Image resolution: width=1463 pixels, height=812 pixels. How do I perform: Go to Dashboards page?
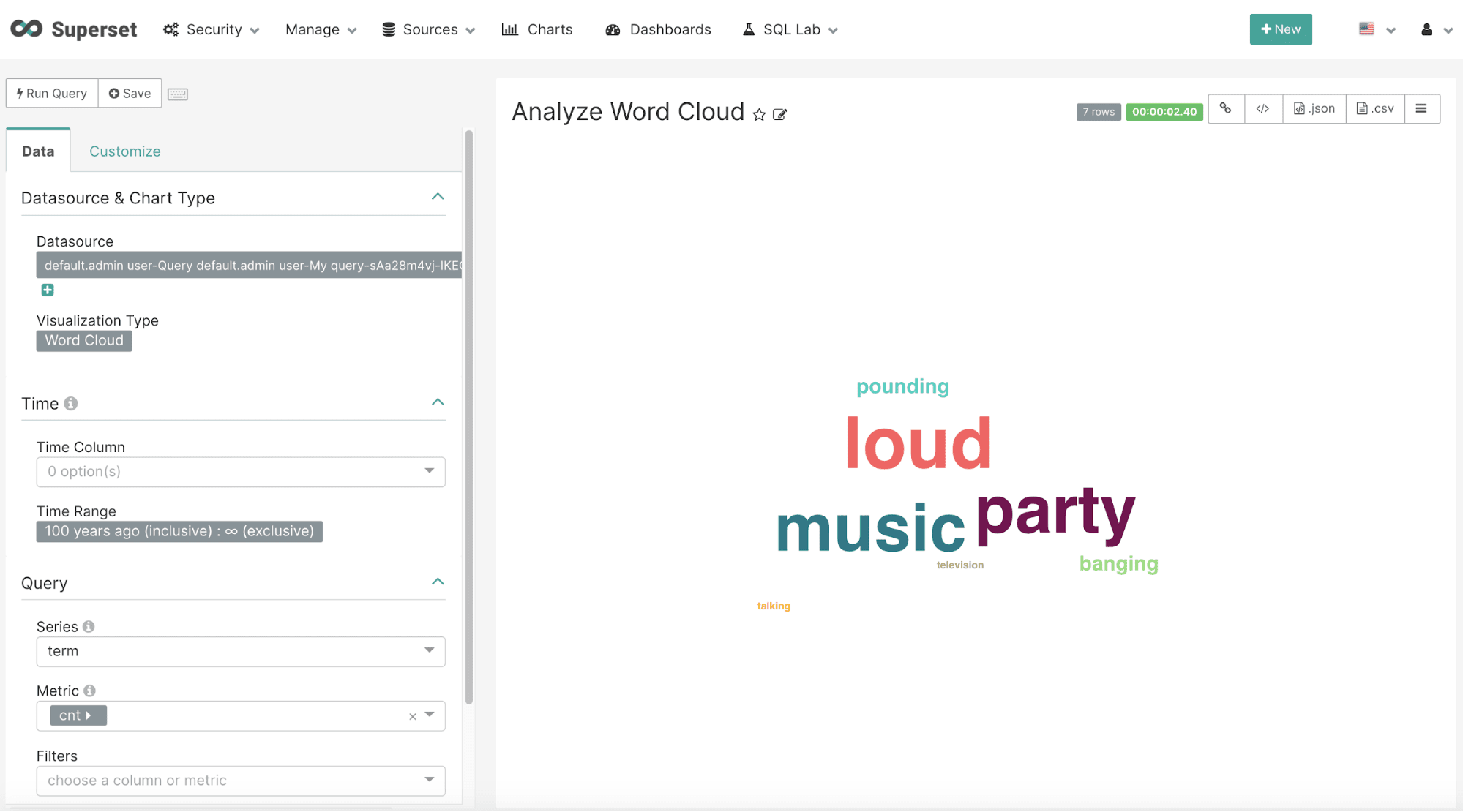point(658,29)
